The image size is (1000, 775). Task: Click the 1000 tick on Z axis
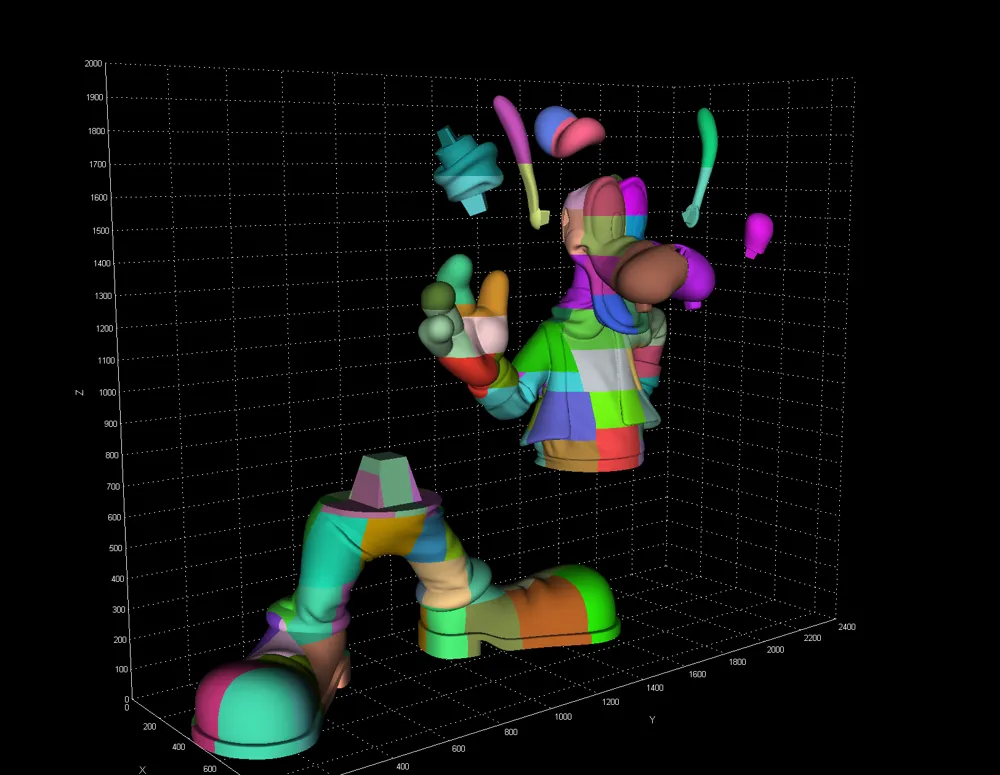coord(93,393)
